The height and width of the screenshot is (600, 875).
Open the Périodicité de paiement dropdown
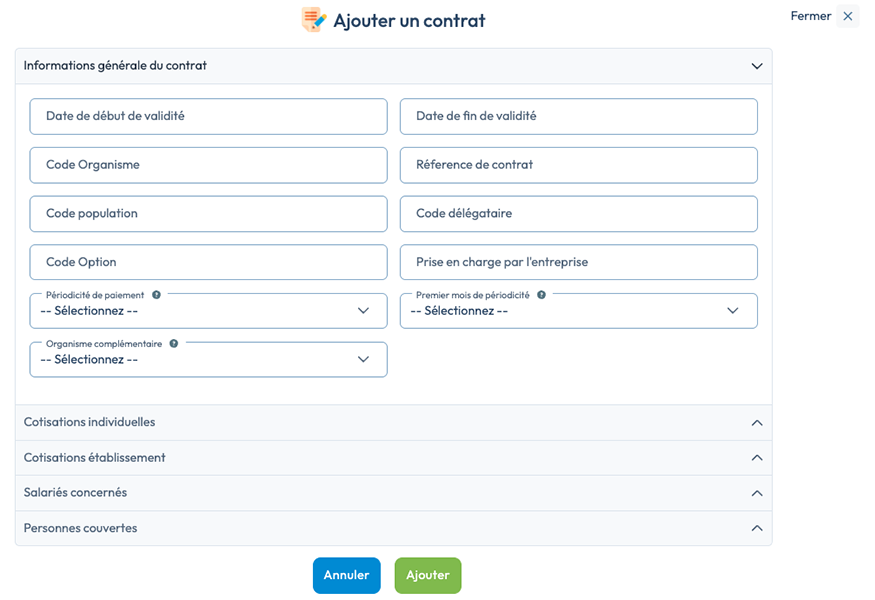(208, 311)
